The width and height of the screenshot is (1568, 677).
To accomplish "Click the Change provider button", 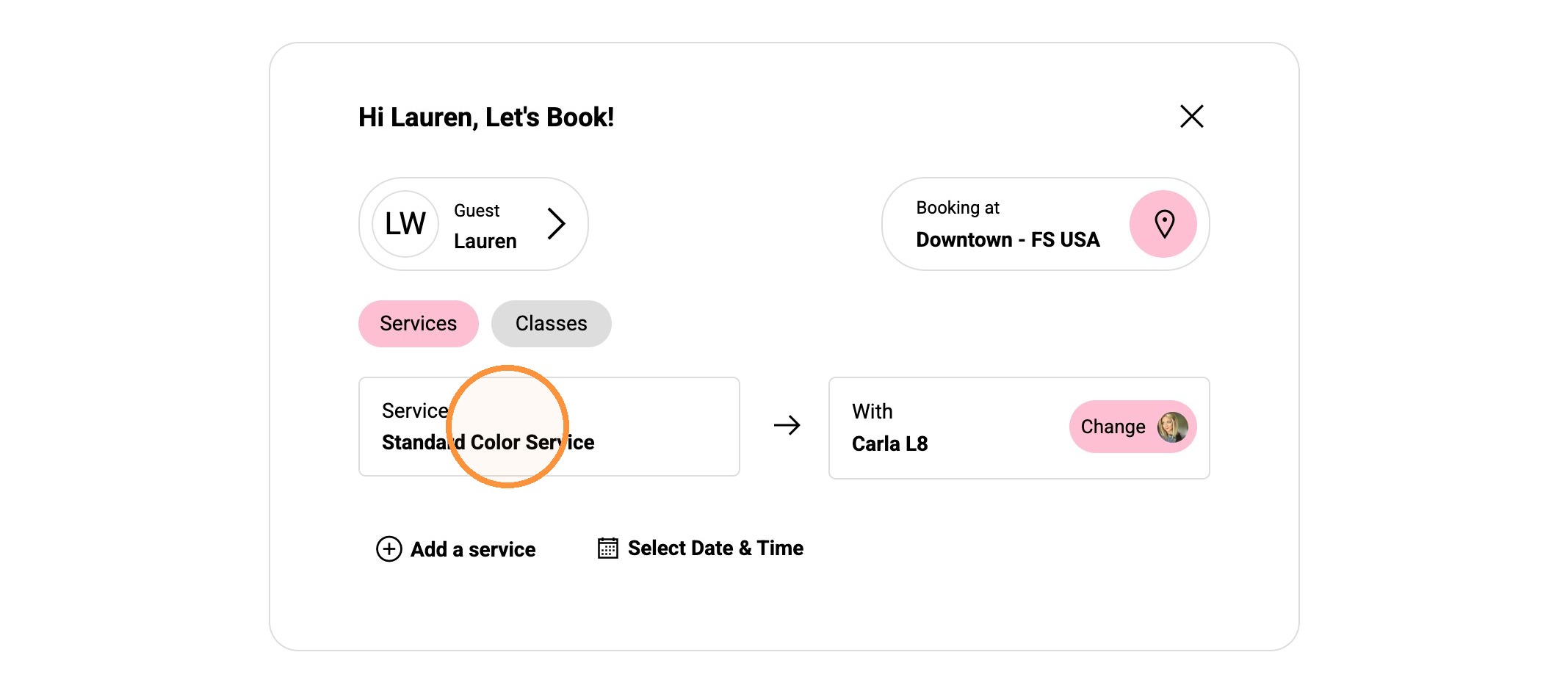I will [x=1133, y=427].
